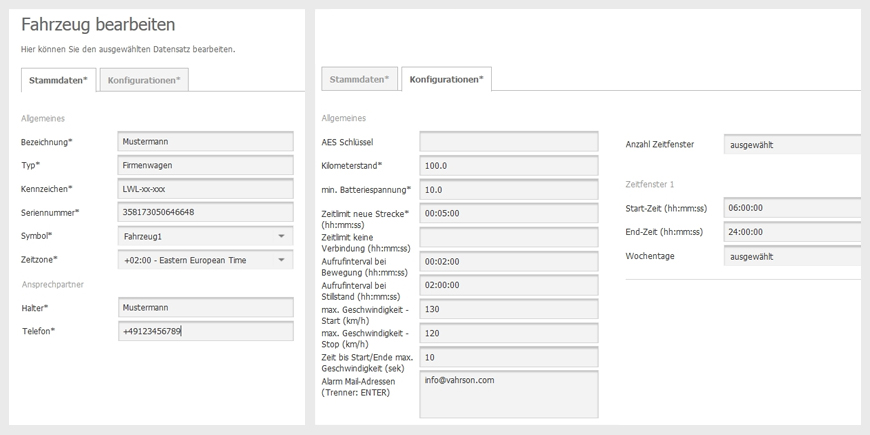Image resolution: width=870 pixels, height=435 pixels.
Task: Select the right Stammdaten tab
Action: pyautogui.click(x=359, y=79)
